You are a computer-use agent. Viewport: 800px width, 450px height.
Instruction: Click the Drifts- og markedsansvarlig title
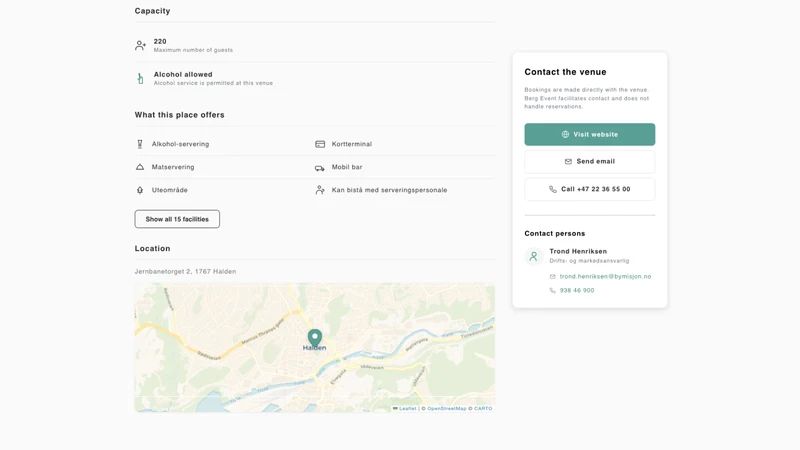point(589,261)
